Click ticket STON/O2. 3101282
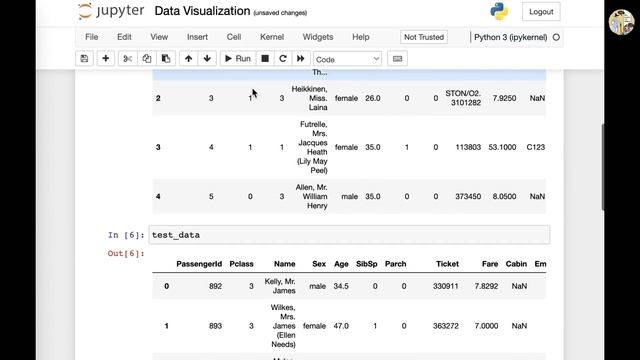This screenshot has width=640, height=360. point(463,98)
